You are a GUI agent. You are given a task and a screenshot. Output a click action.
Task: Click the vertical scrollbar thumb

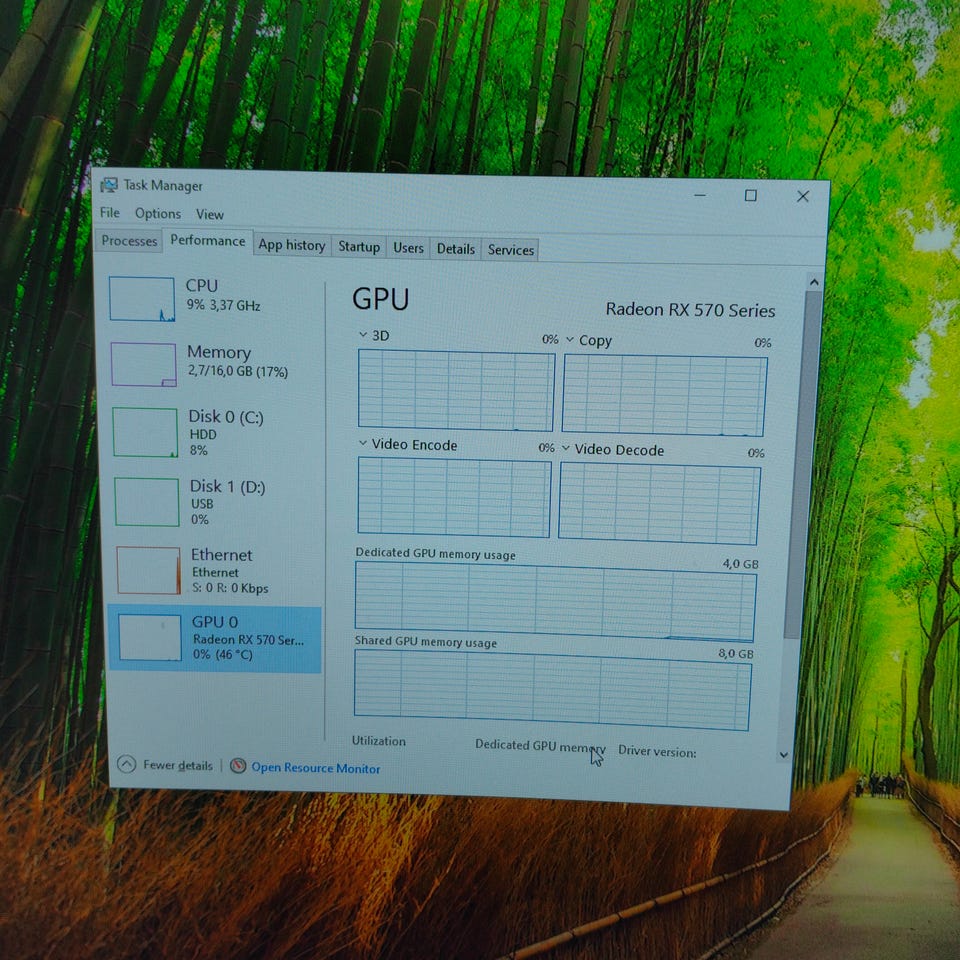[x=803, y=465]
